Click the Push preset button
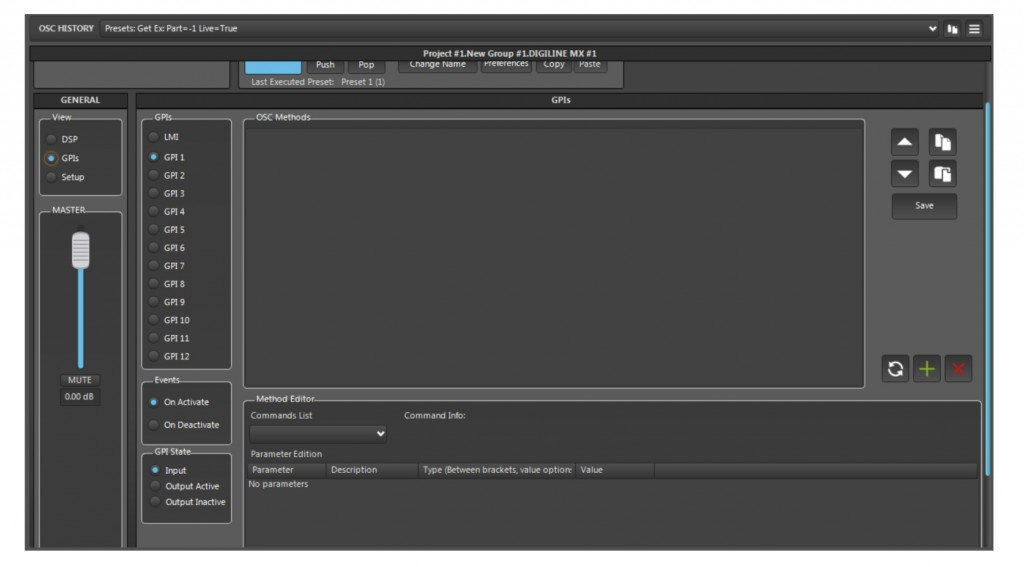The image size is (1024, 567). click(325, 65)
